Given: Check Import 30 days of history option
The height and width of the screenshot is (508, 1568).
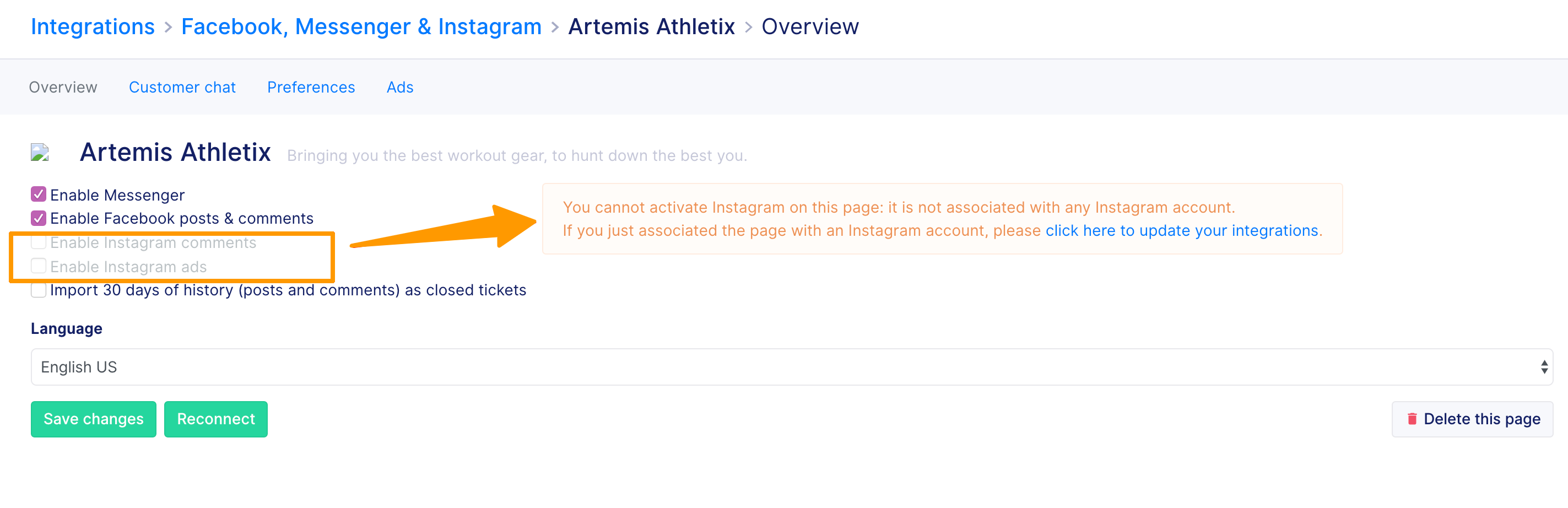Looking at the screenshot, I should tap(39, 290).
